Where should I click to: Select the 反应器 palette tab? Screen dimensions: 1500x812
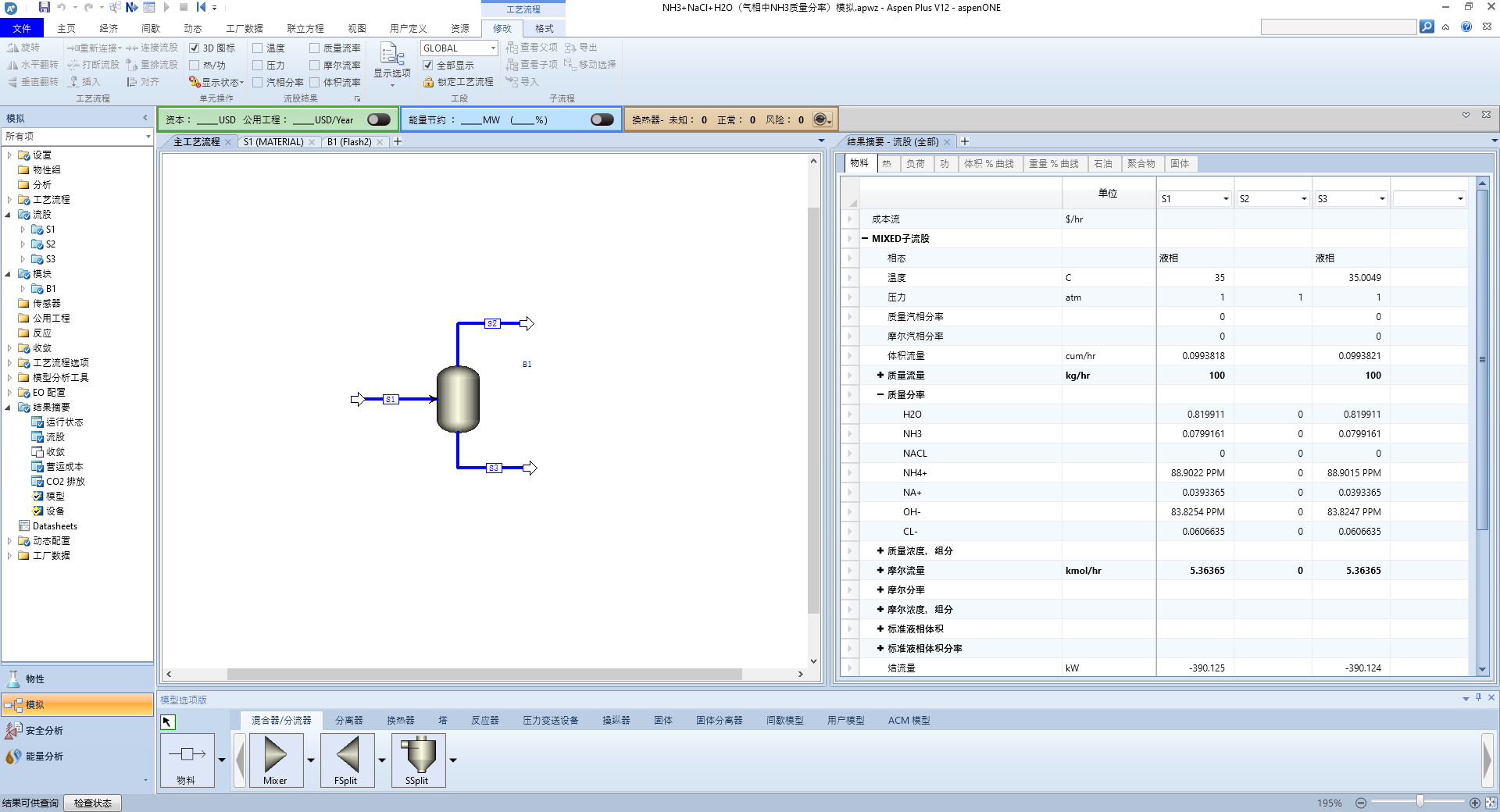coord(484,720)
